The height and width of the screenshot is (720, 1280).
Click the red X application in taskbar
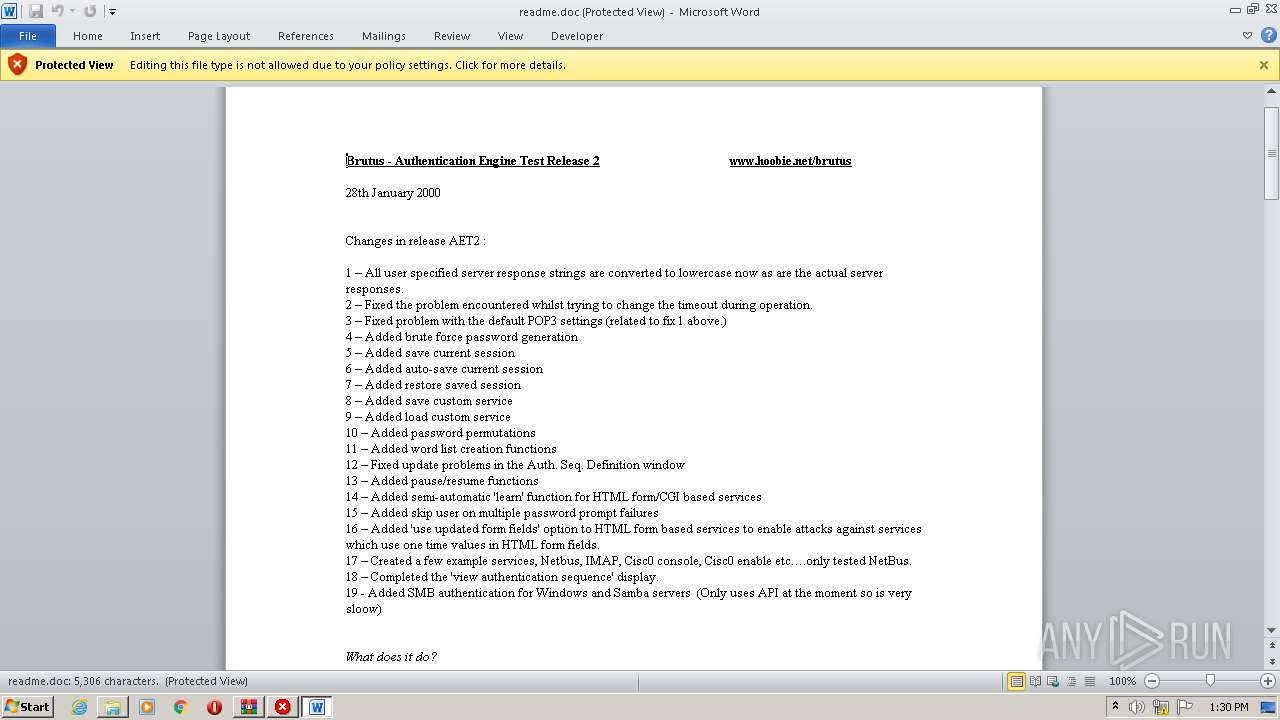click(282, 707)
